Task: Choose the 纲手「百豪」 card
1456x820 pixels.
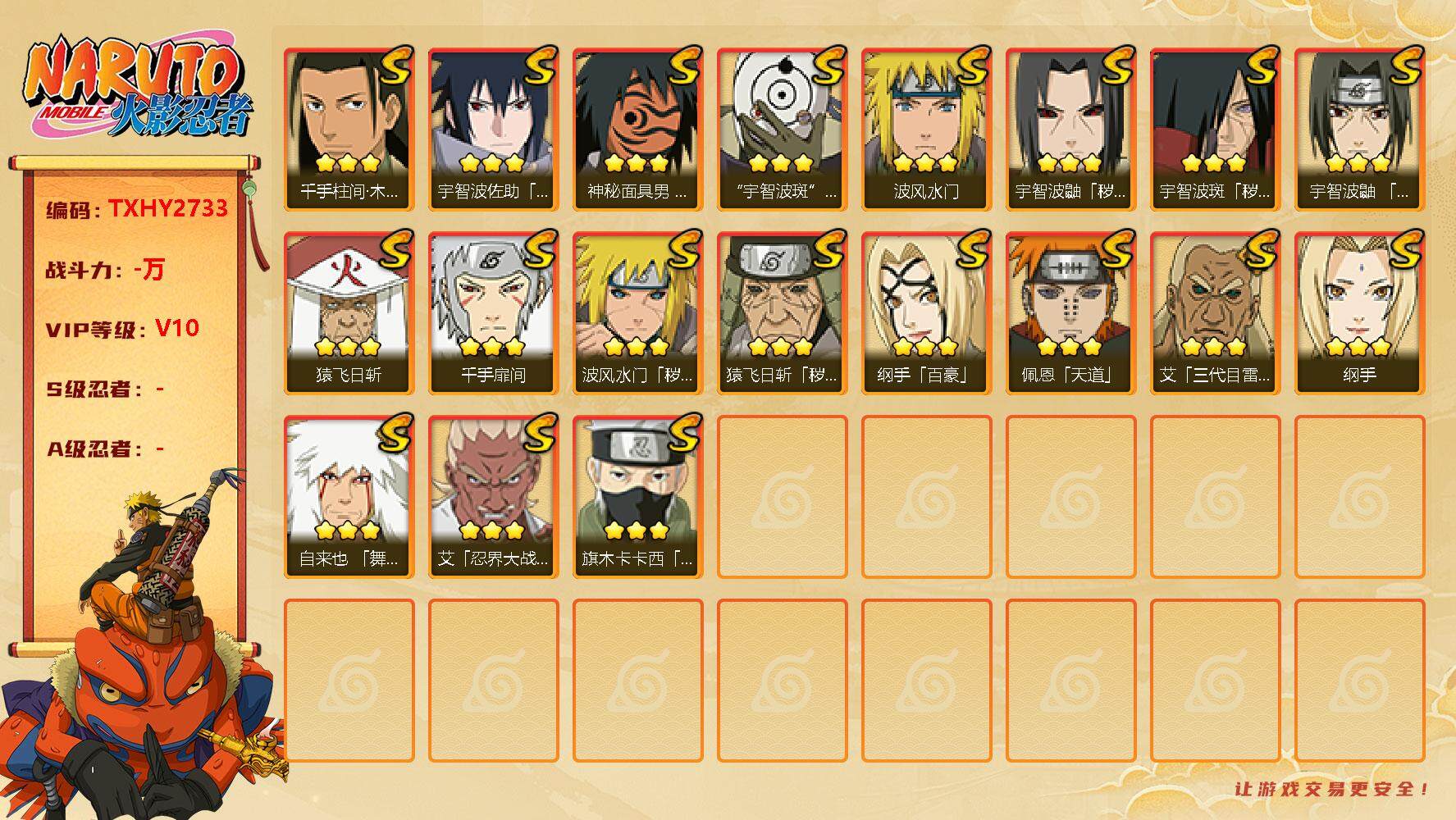Action: pos(926,313)
